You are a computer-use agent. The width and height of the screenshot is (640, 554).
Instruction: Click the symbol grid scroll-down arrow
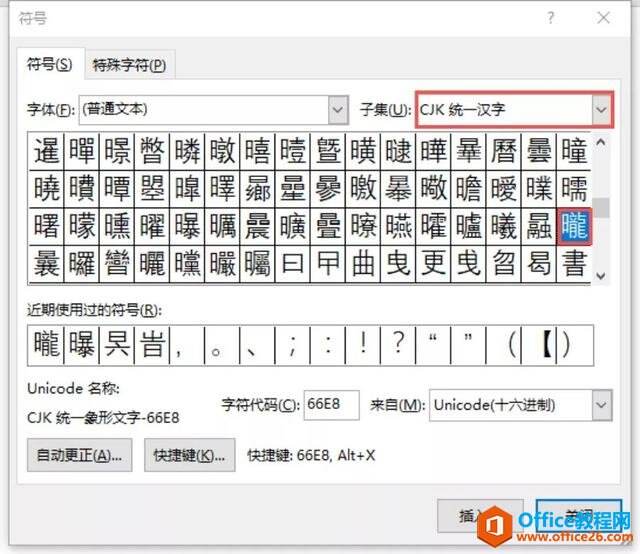pyautogui.click(x=600, y=276)
